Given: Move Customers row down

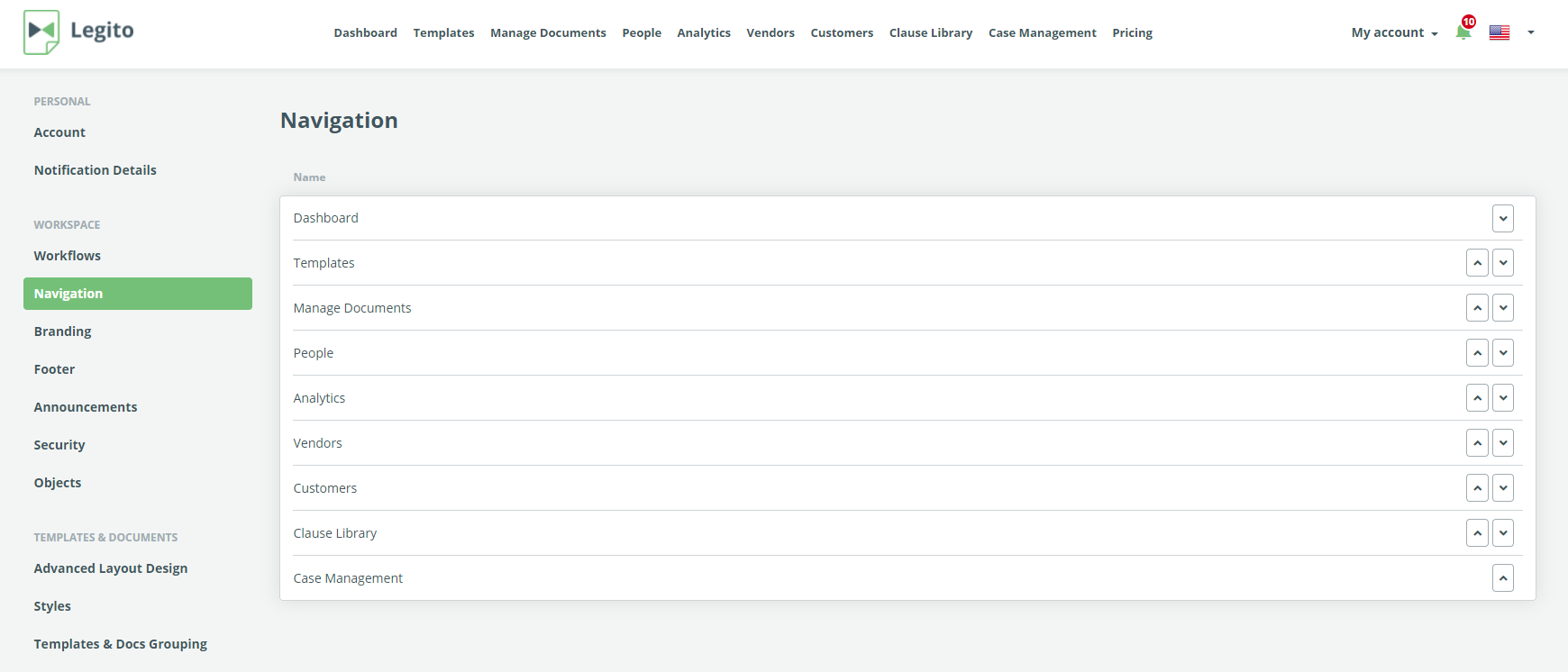Looking at the screenshot, I should [x=1503, y=488].
